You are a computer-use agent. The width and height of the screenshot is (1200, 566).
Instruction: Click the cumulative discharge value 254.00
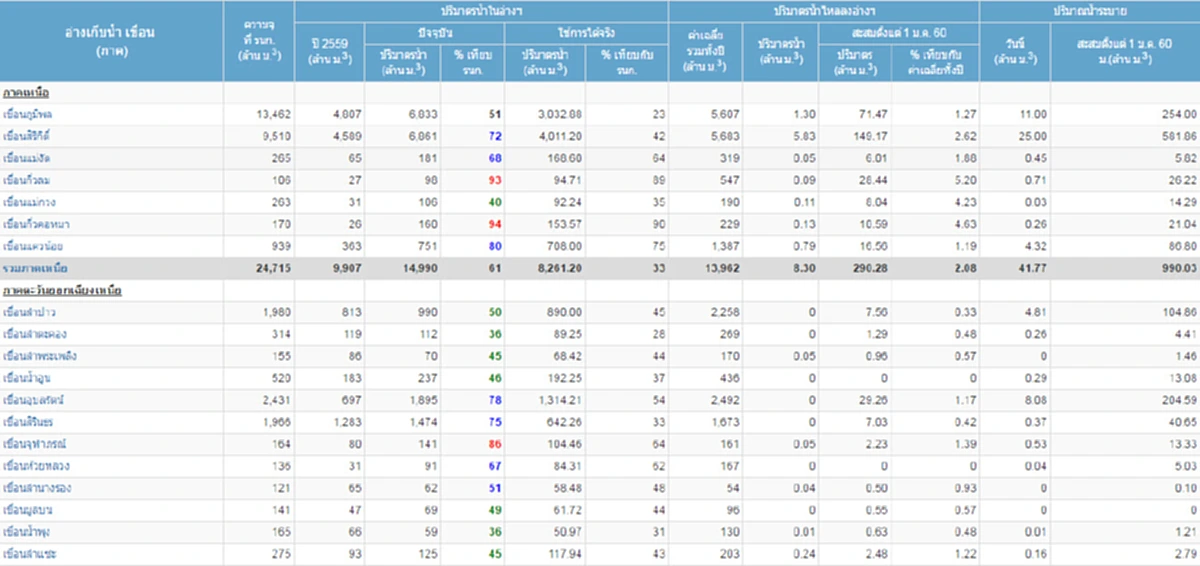coord(1178,114)
